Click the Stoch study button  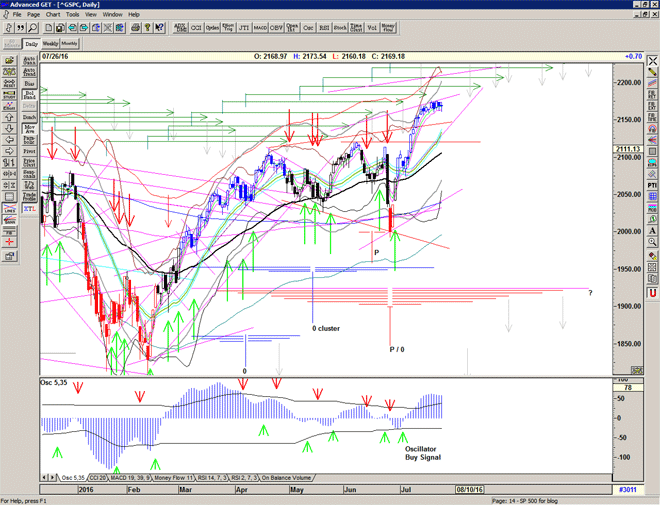342,29
